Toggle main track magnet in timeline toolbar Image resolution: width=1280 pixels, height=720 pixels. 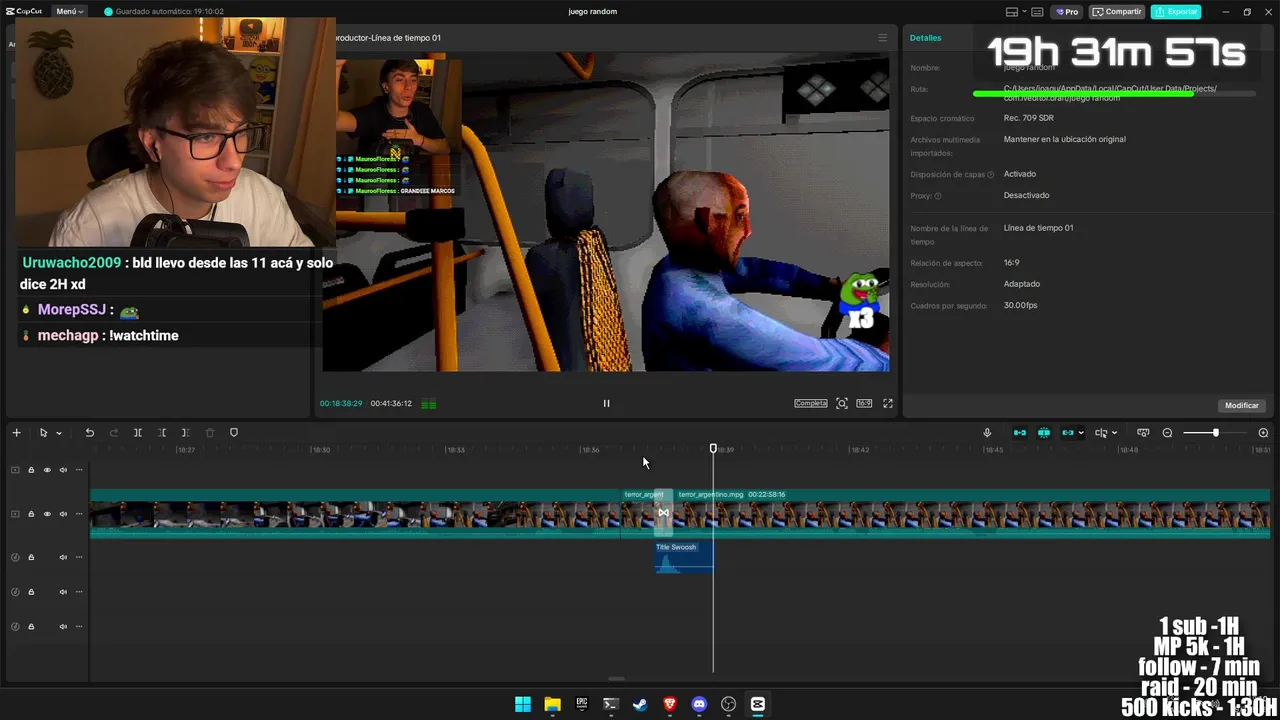1020,433
